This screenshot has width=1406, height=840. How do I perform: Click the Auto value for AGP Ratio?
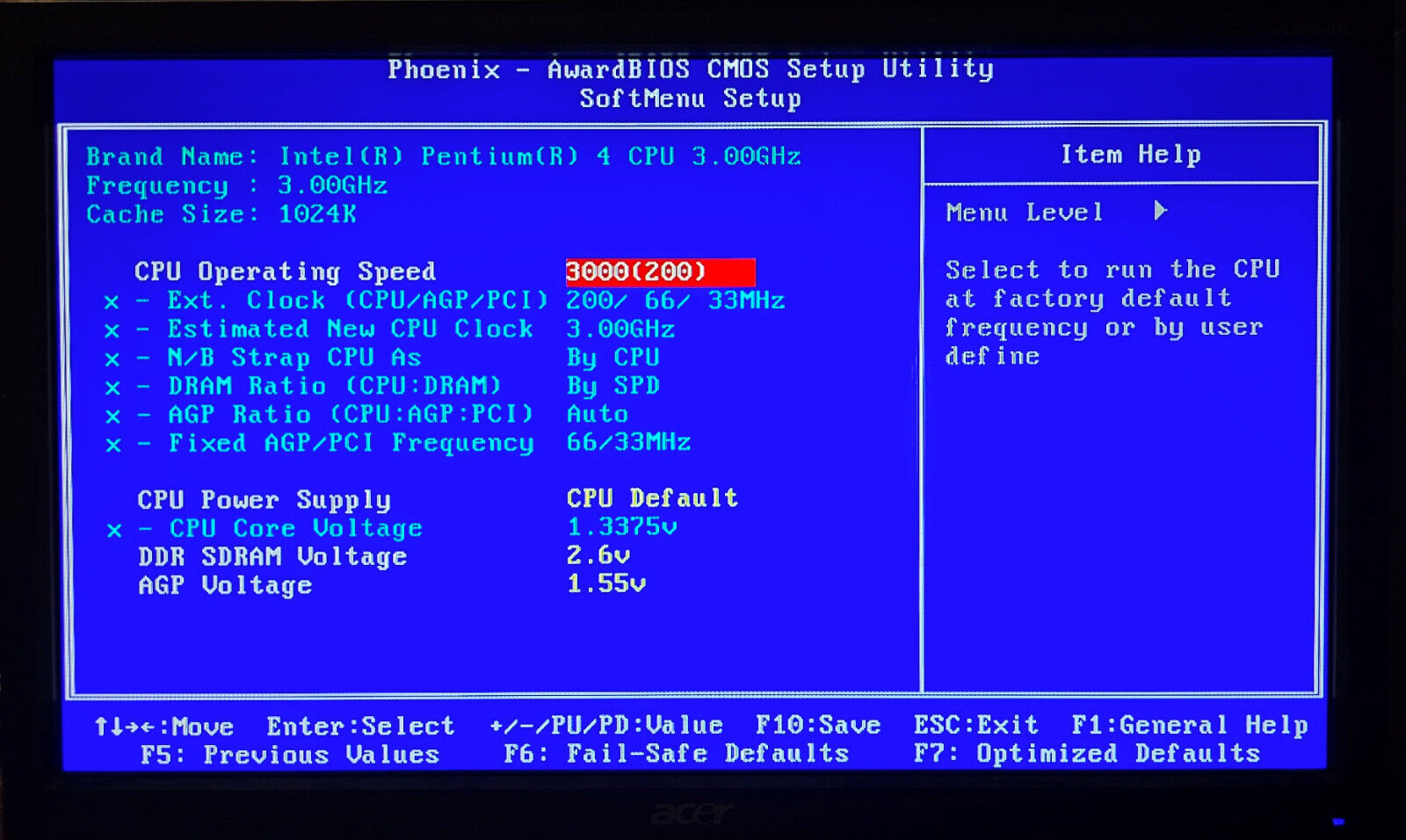[598, 414]
